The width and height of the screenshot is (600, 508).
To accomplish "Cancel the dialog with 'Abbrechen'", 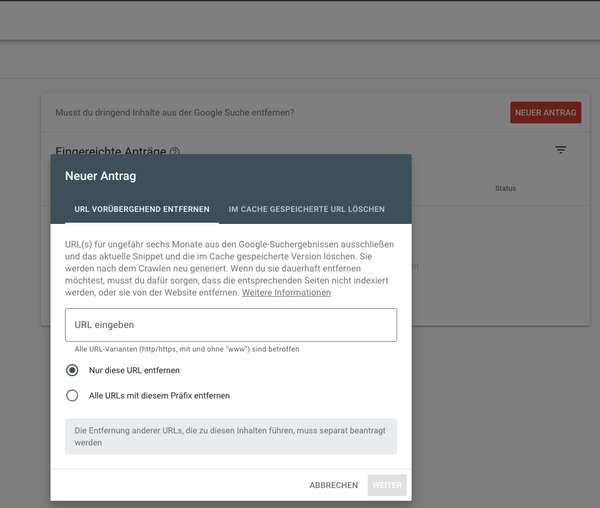I will pos(333,485).
